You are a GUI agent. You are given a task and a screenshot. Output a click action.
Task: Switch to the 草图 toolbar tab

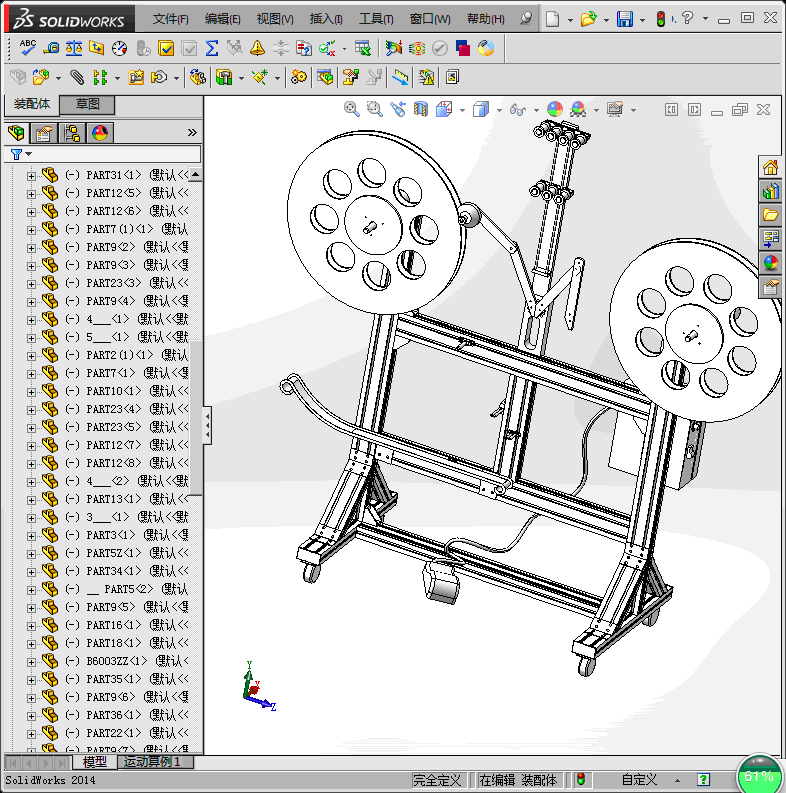[x=88, y=104]
